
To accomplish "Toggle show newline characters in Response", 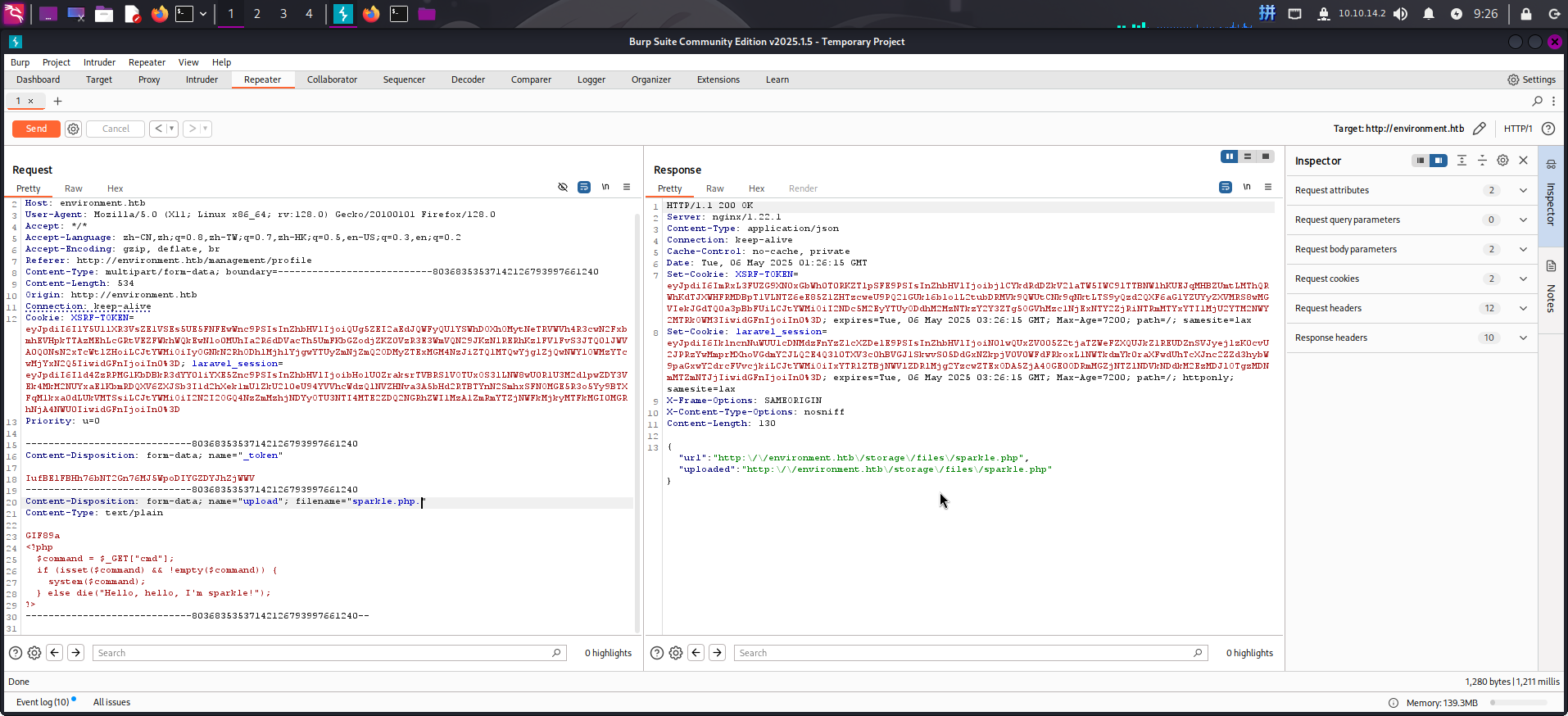I will [1247, 187].
